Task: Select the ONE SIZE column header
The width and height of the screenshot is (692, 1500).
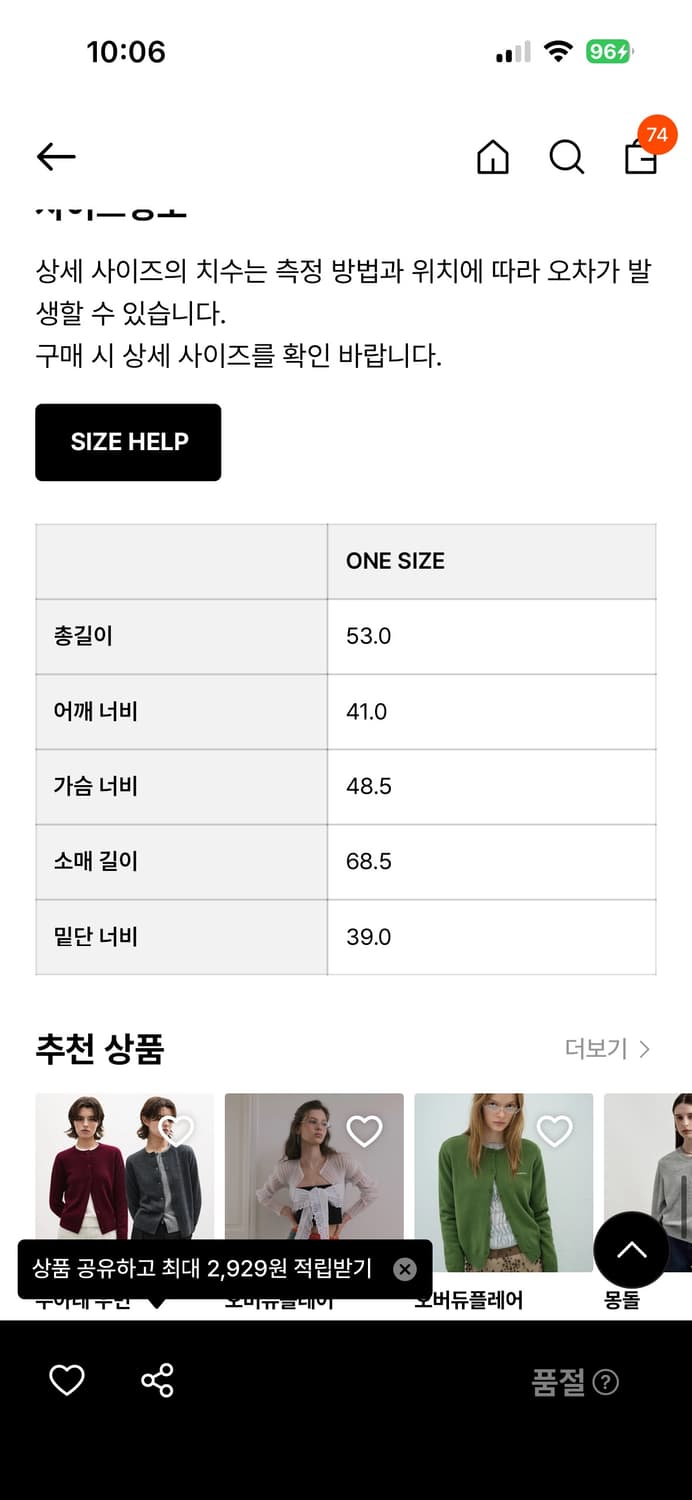Action: (396, 561)
